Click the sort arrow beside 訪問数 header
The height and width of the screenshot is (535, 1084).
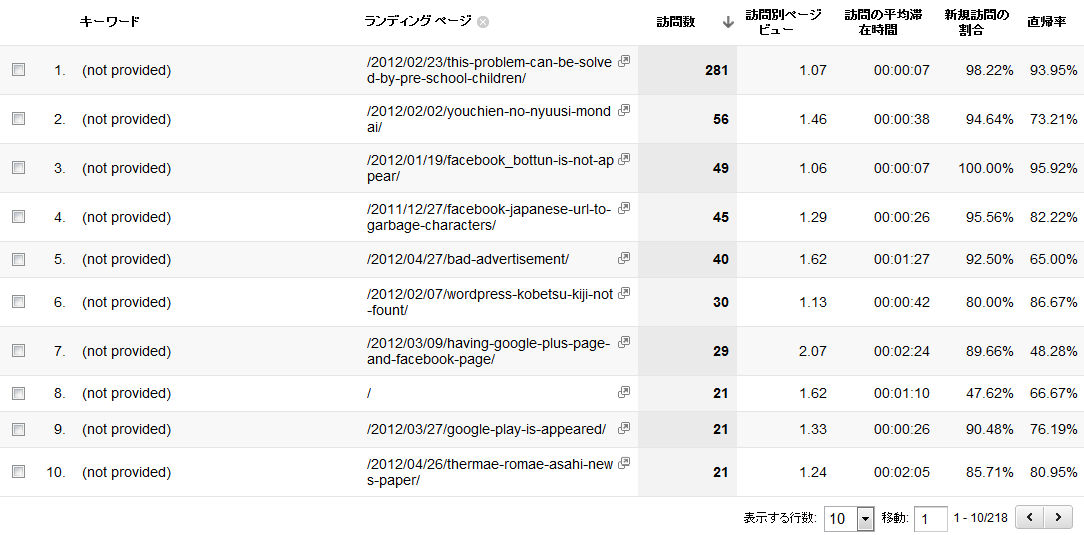[x=727, y=22]
